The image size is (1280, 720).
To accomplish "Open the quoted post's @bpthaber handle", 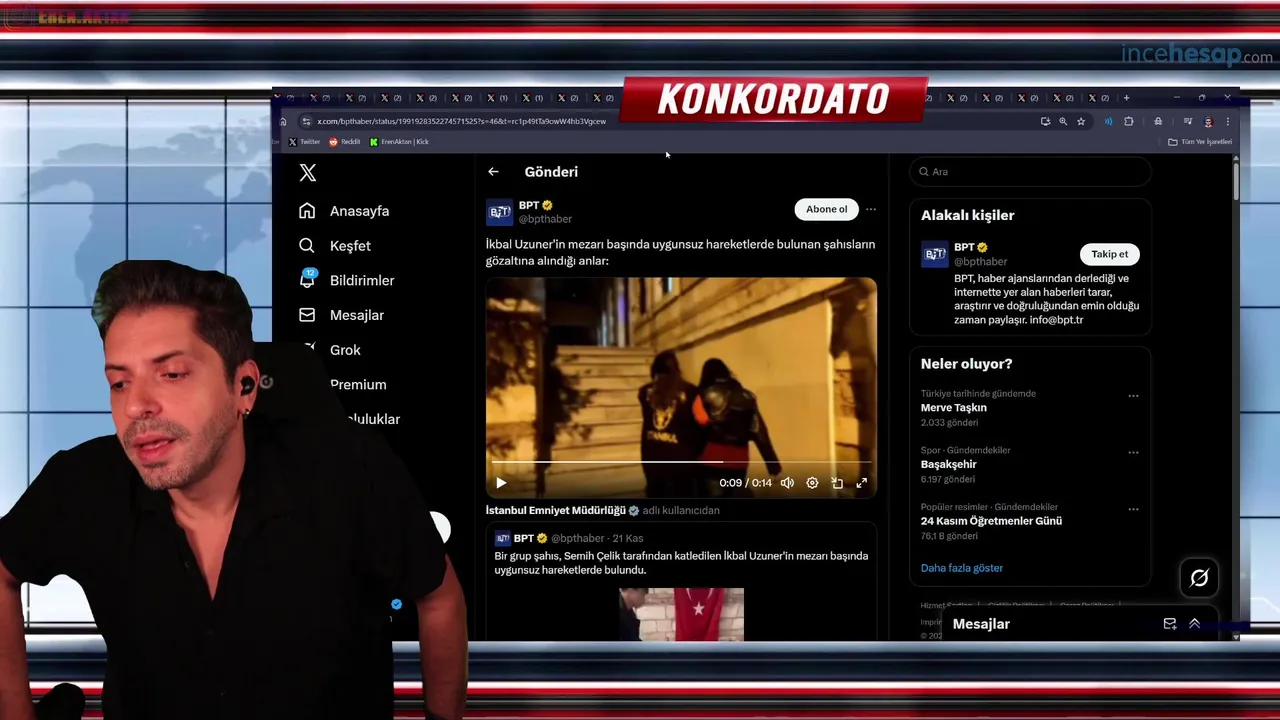I will click(578, 538).
